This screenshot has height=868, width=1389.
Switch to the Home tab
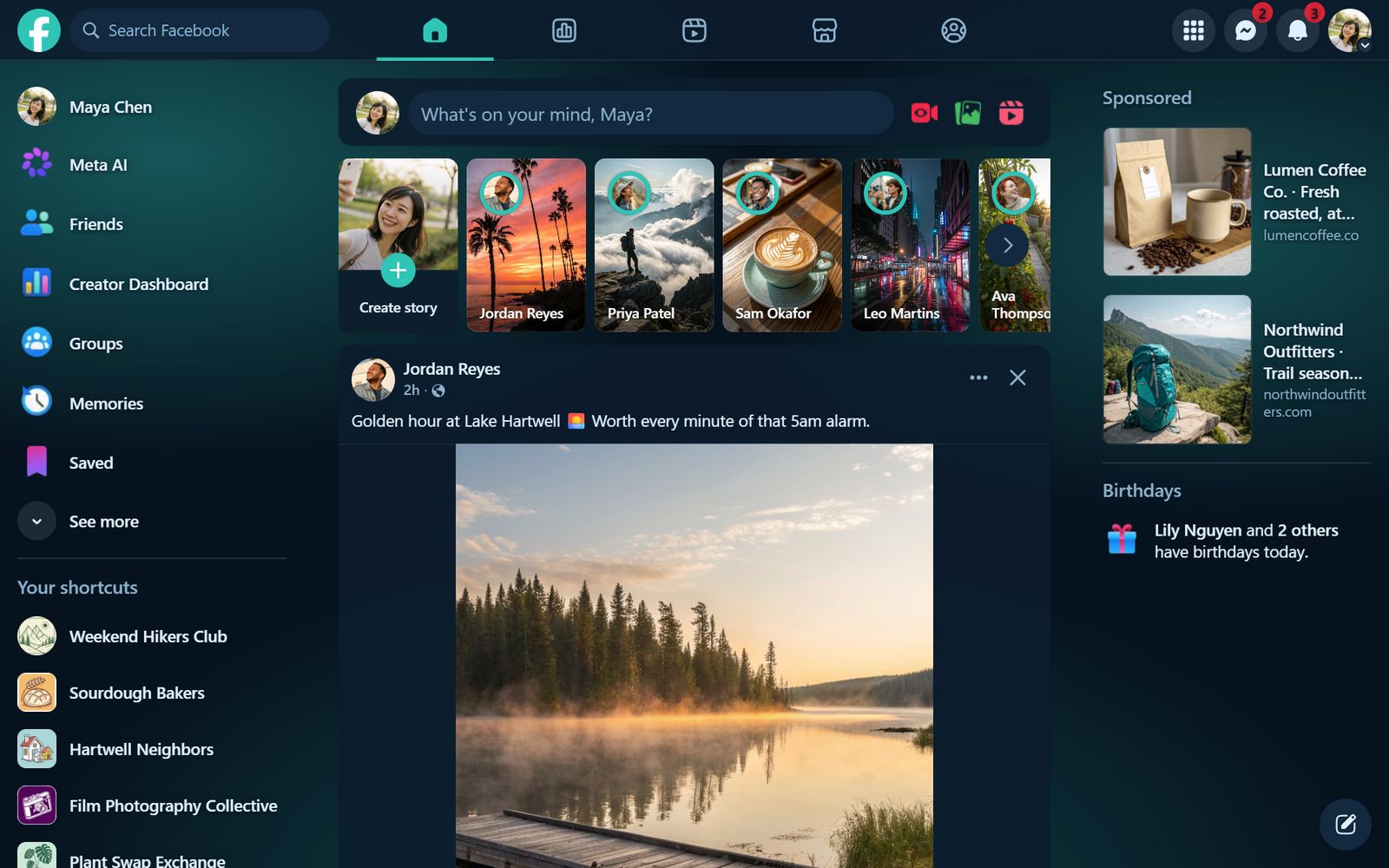tap(435, 30)
